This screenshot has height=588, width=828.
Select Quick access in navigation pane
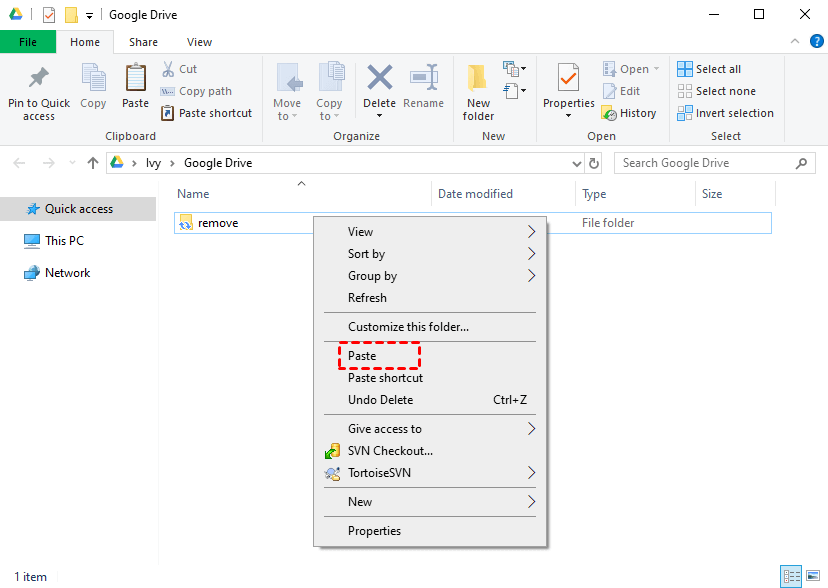[78, 209]
